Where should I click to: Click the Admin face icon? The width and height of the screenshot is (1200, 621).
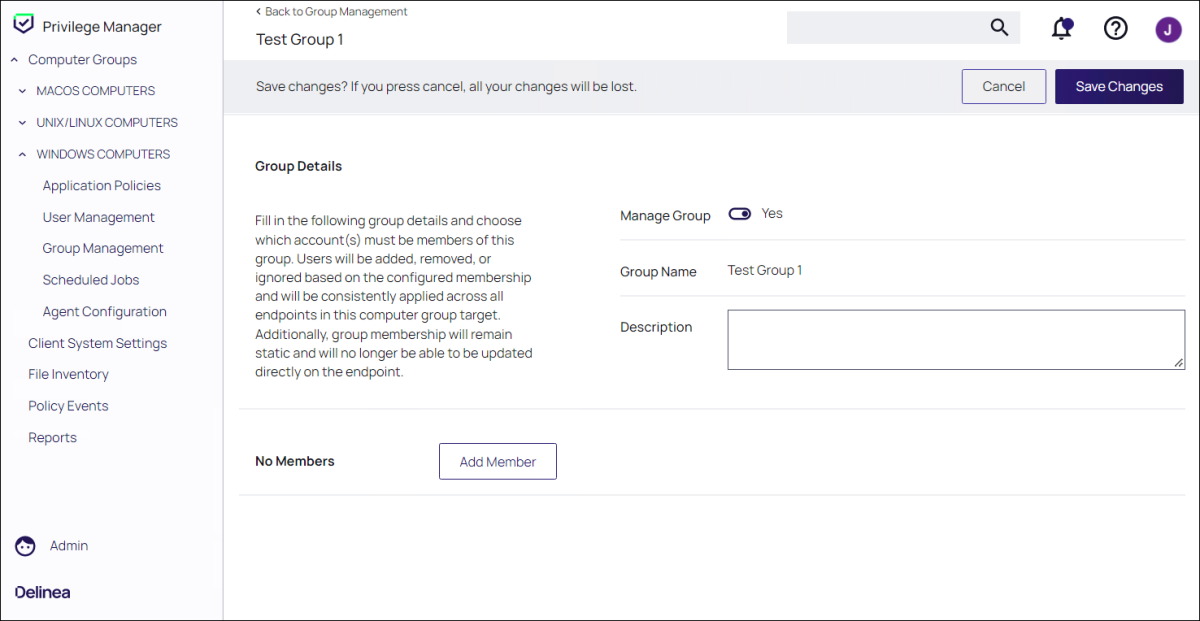(x=25, y=546)
